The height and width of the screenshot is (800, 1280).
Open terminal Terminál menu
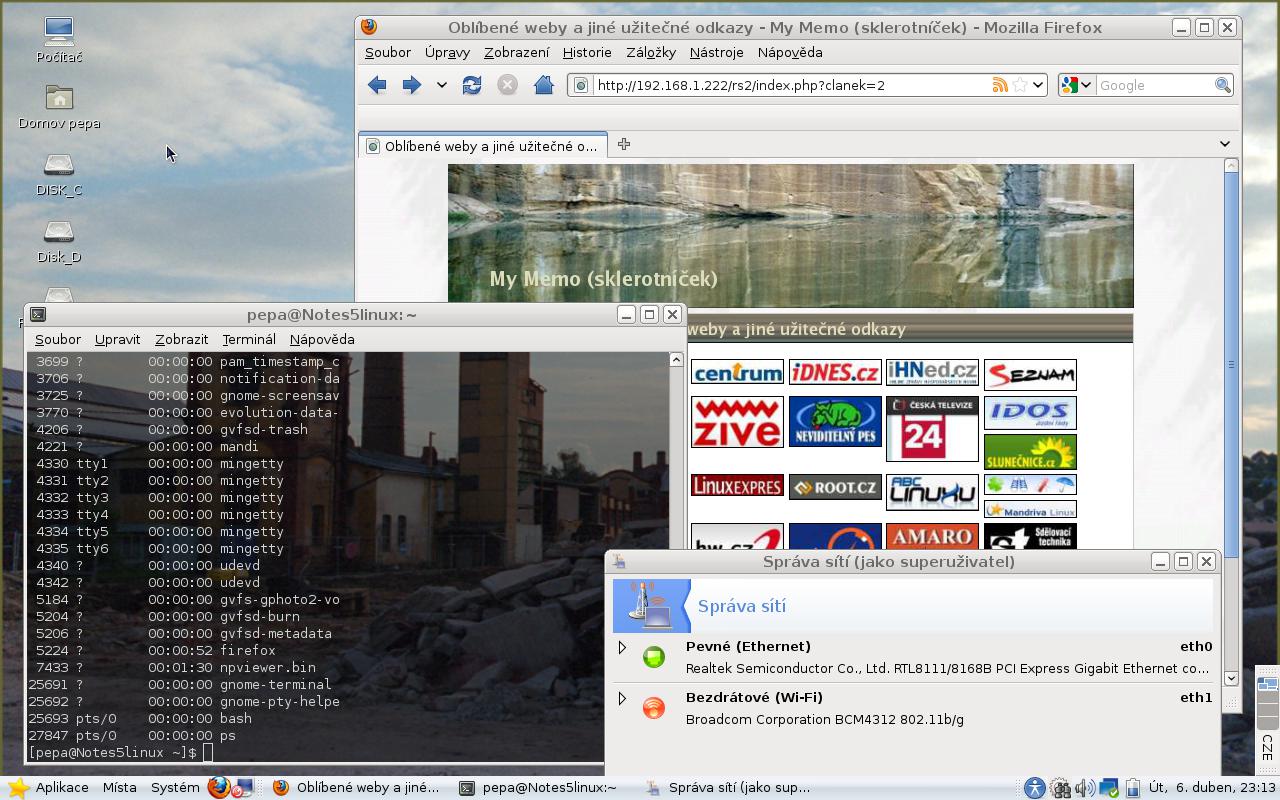(249, 339)
